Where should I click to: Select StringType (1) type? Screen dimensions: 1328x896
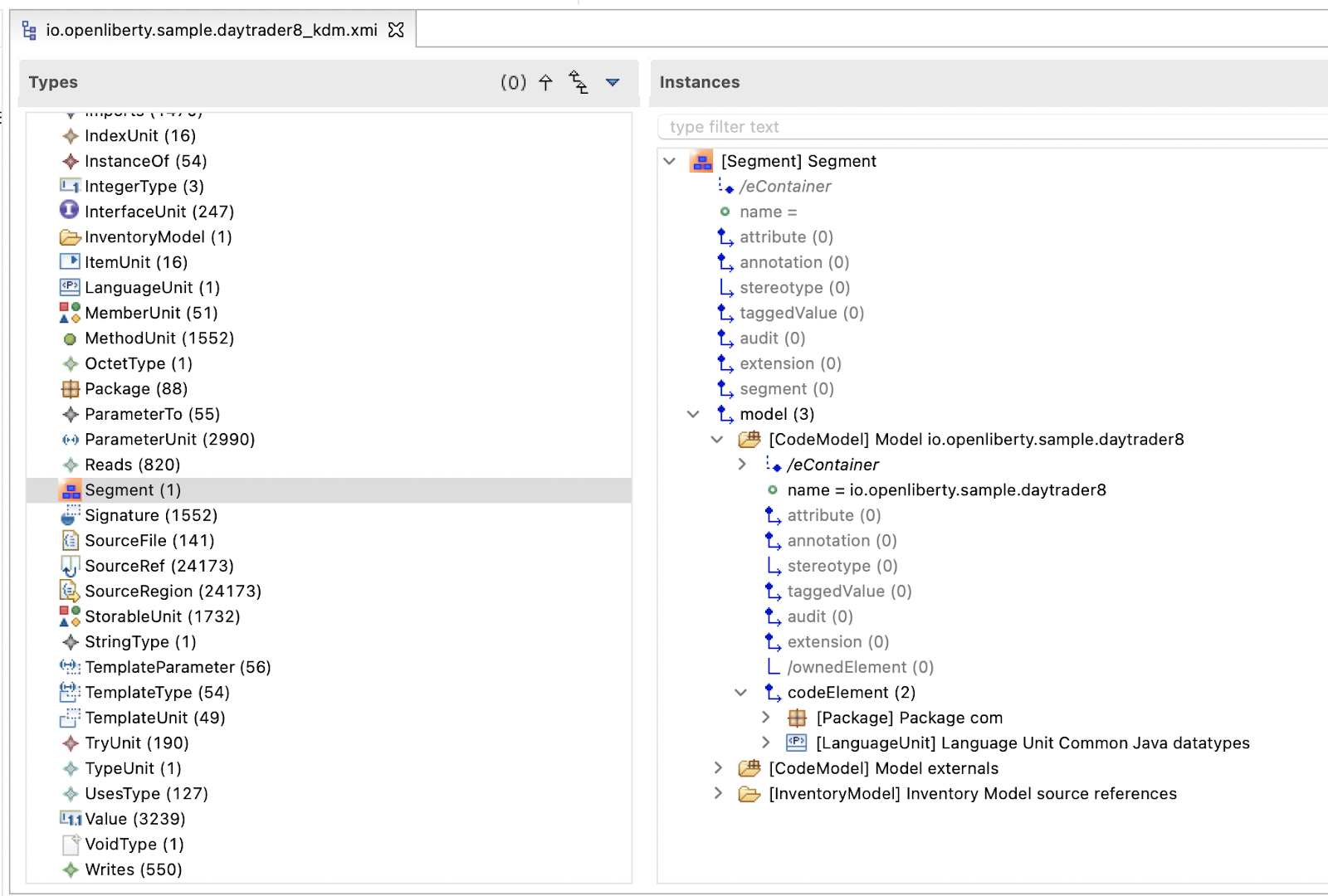tap(140, 642)
